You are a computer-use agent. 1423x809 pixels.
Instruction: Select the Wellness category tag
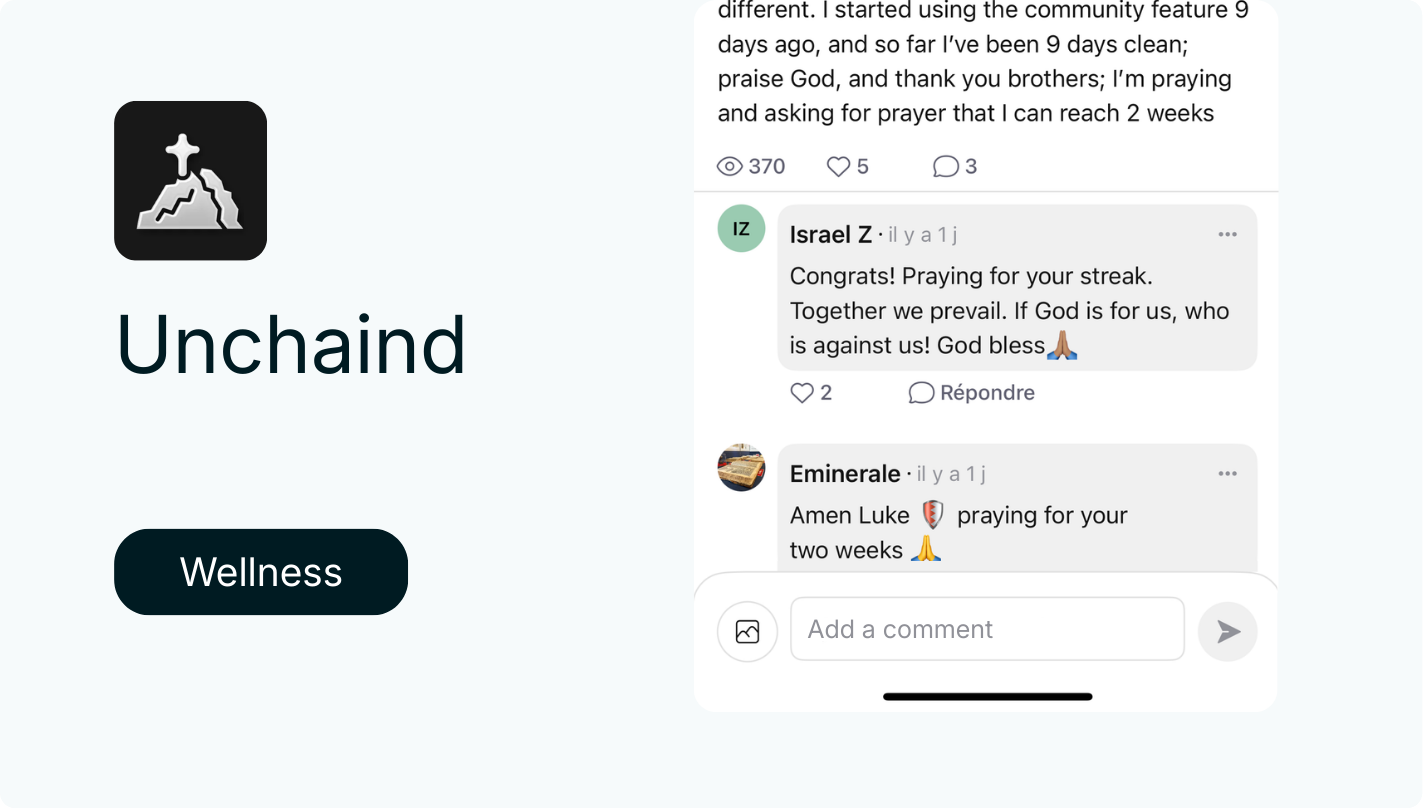pyautogui.click(x=260, y=571)
